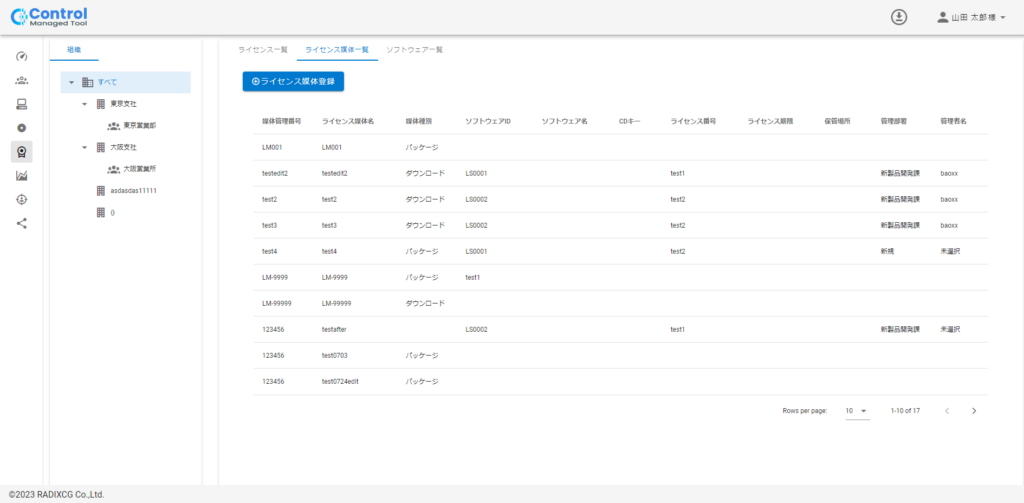The image size is (1024, 503).
Task: Sort by 管理者名 column header
Action: (x=953, y=122)
